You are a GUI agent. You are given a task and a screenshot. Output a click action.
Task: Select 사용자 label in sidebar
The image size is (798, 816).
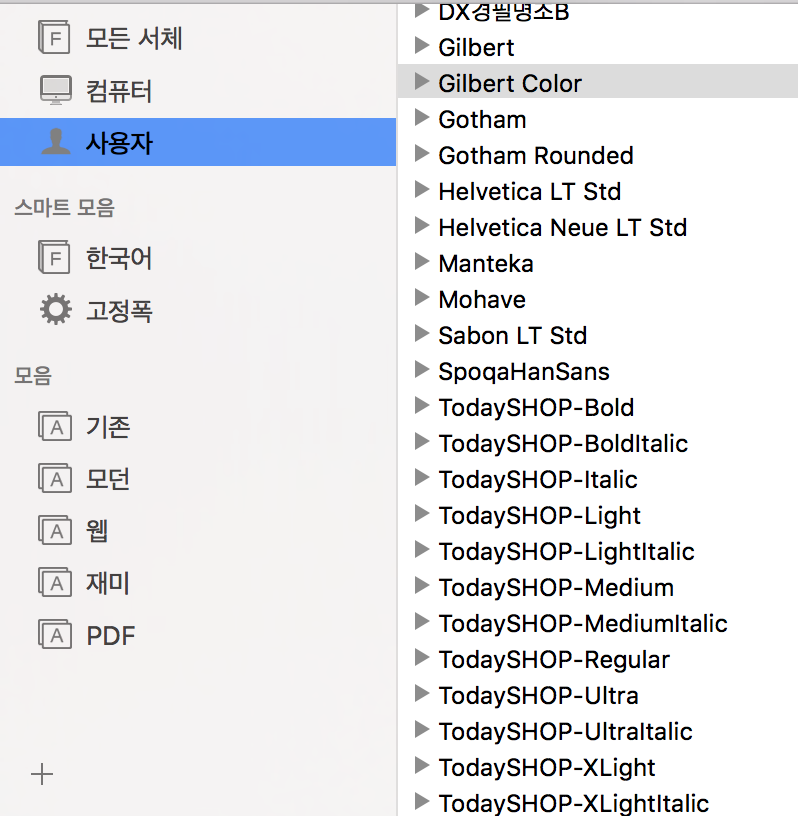119,143
